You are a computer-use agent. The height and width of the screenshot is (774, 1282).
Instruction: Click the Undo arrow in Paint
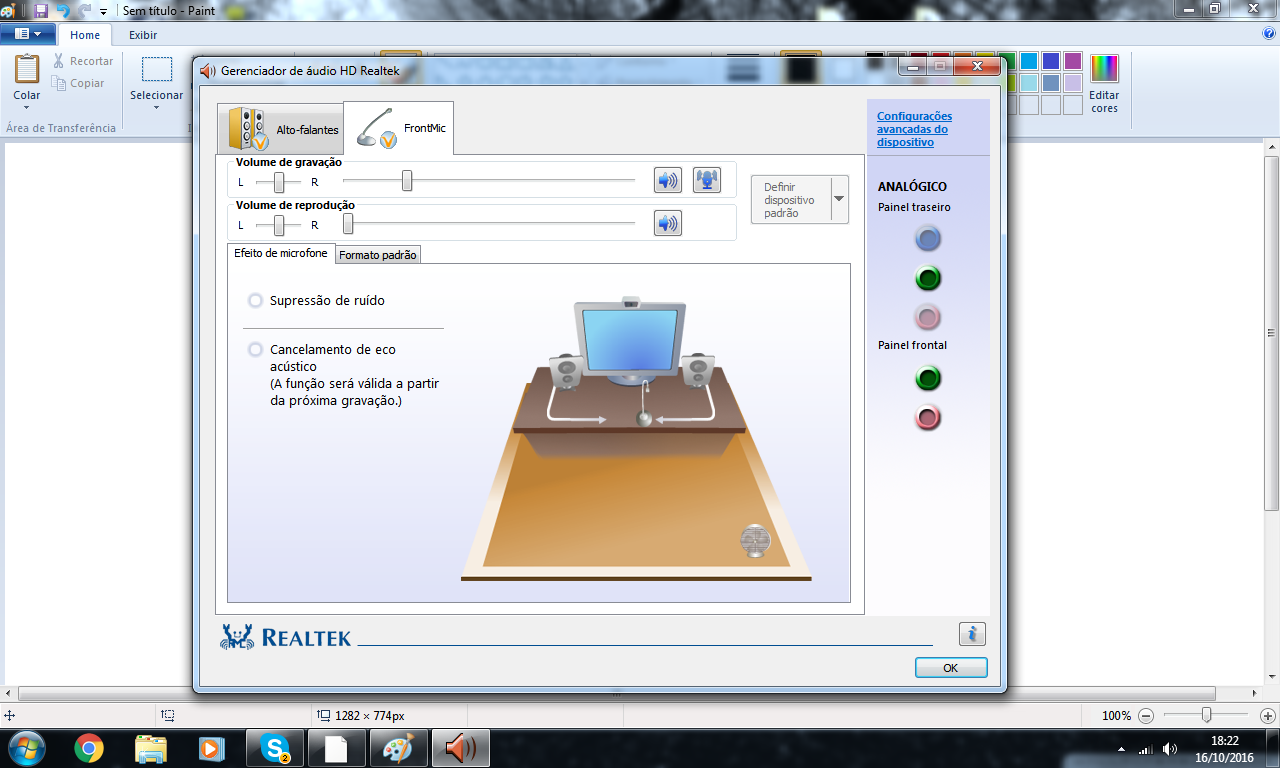tap(64, 10)
